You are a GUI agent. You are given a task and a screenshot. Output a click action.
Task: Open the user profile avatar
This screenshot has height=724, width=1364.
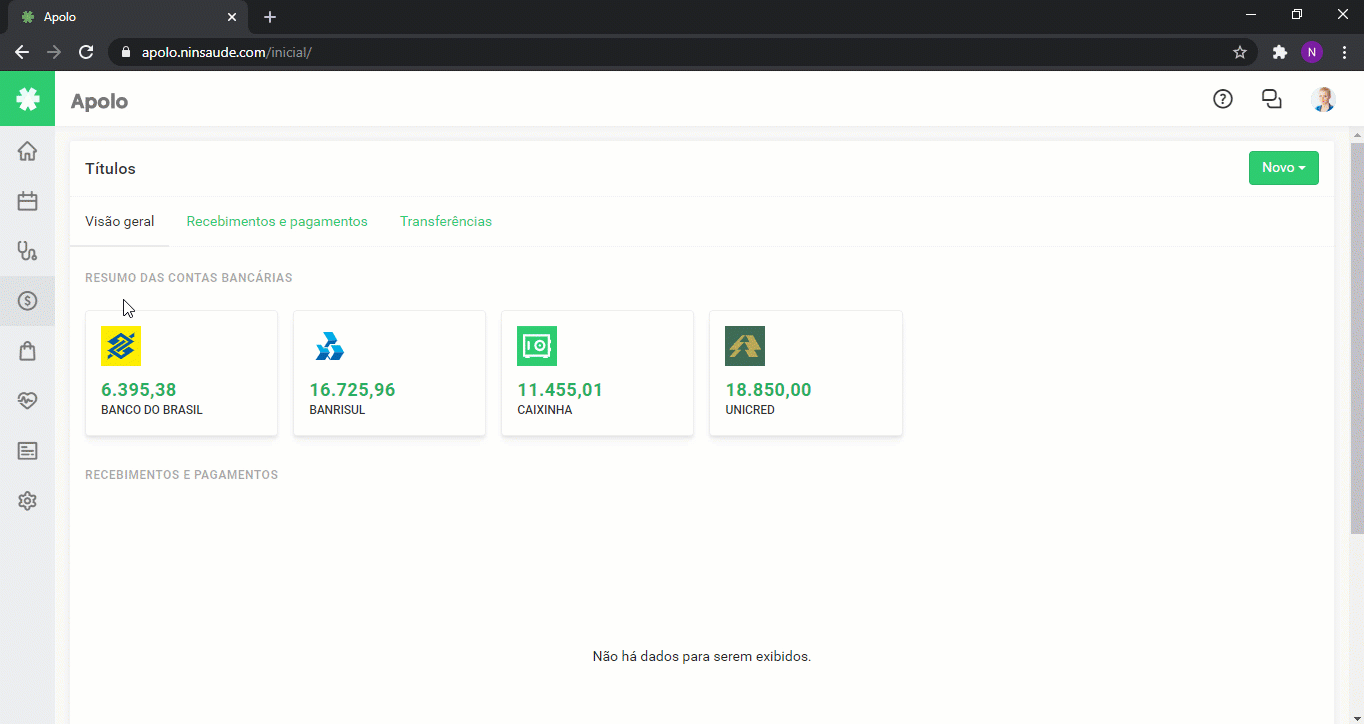click(x=1323, y=99)
